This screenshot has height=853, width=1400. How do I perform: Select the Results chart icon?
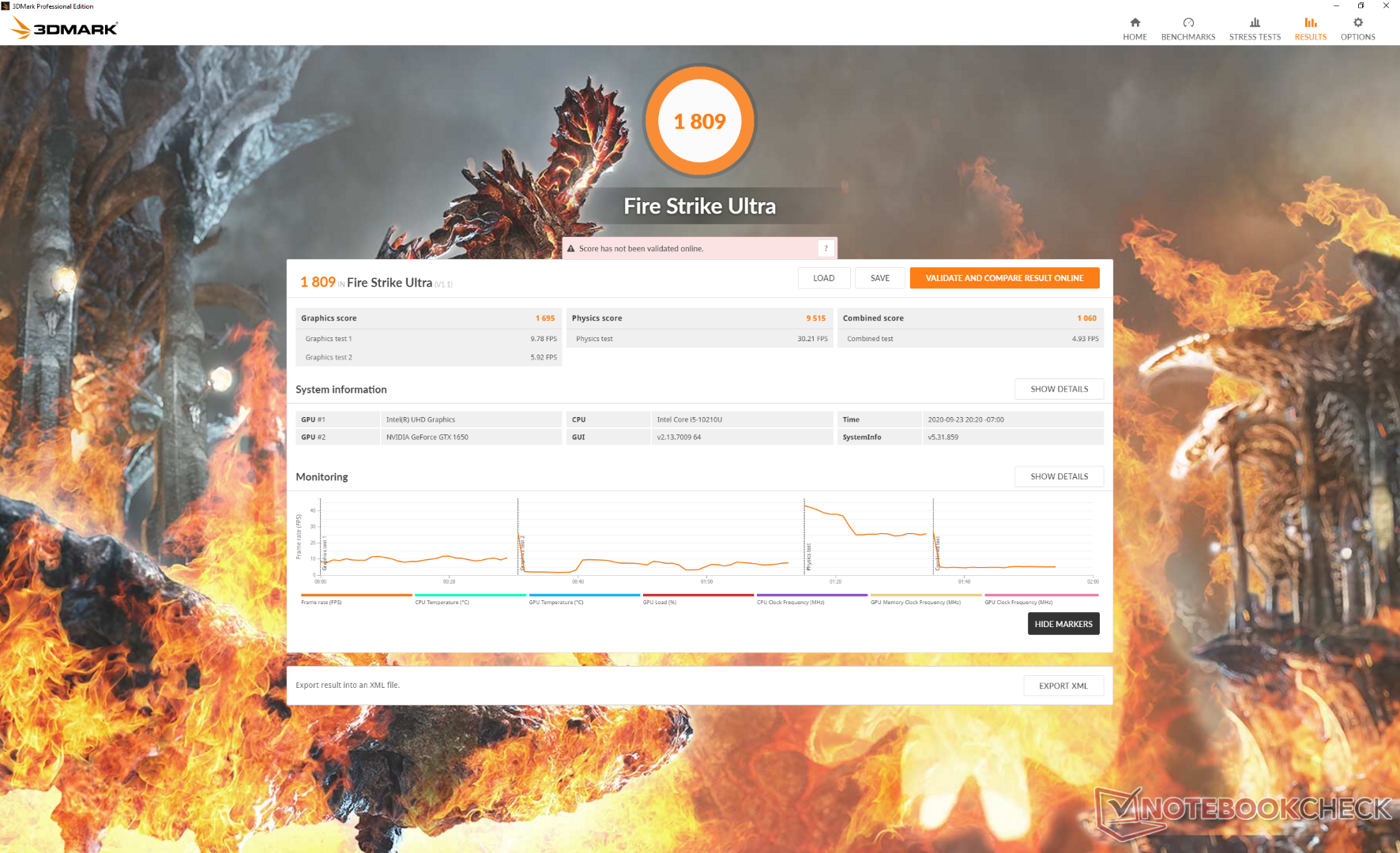click(1311, 22)
